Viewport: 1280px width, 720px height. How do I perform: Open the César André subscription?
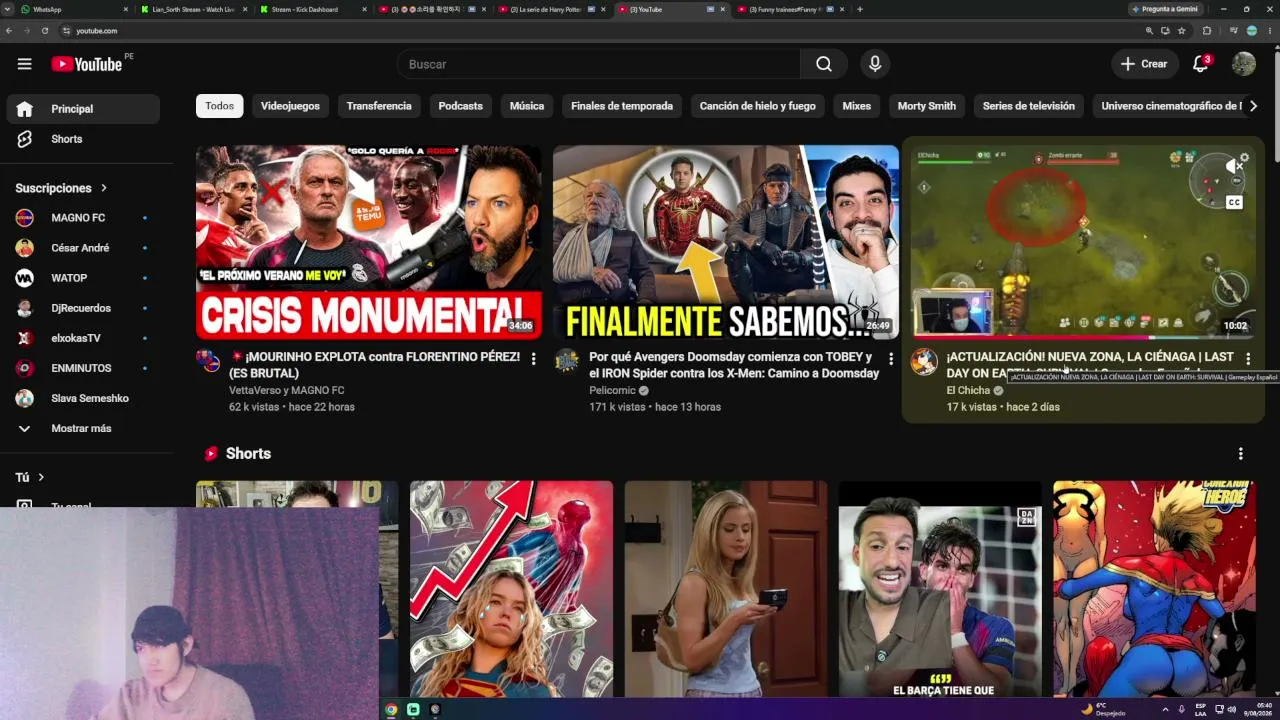coord(83,248)
